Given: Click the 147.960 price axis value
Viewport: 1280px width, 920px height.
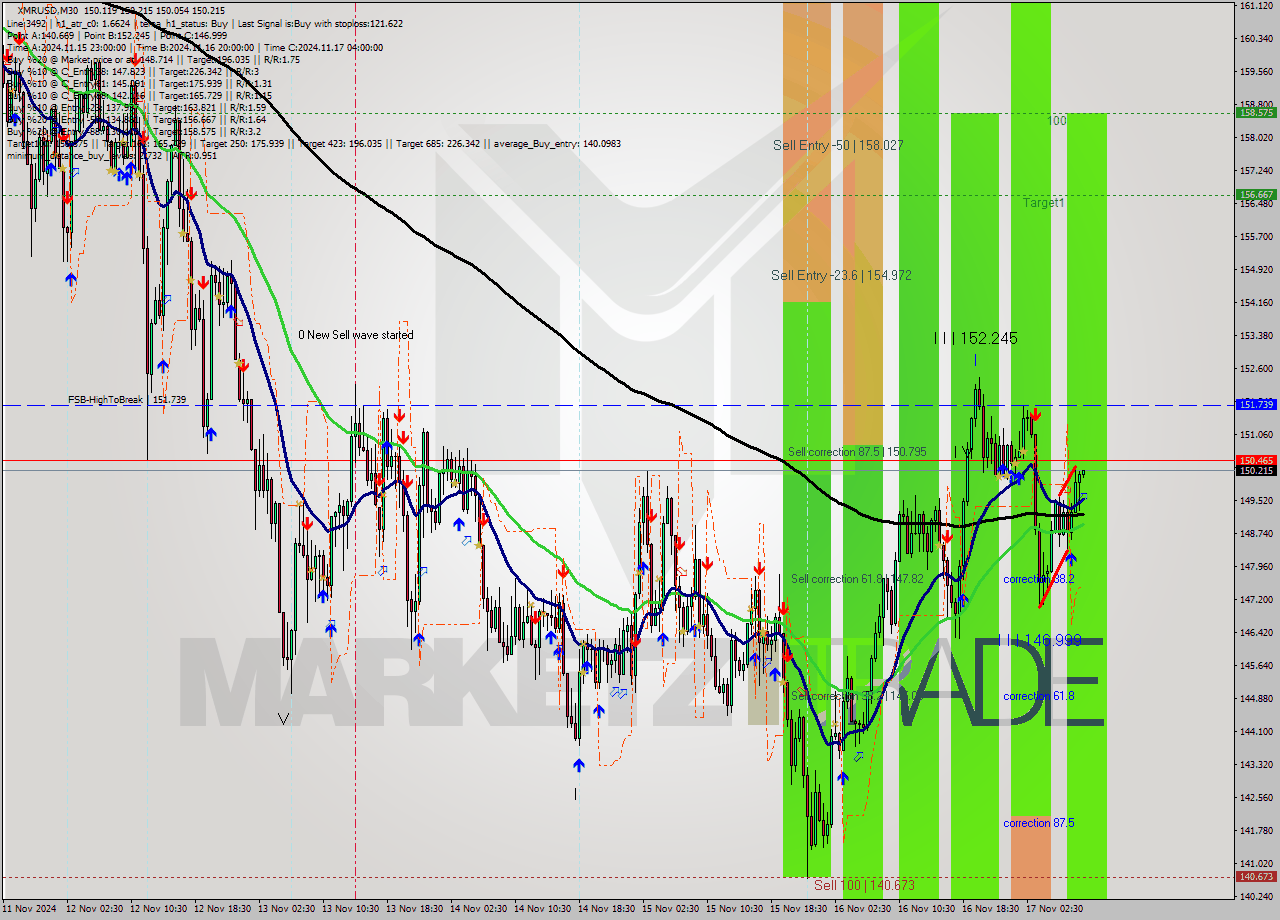Looking at the screenshot, I should [1255, 567].
